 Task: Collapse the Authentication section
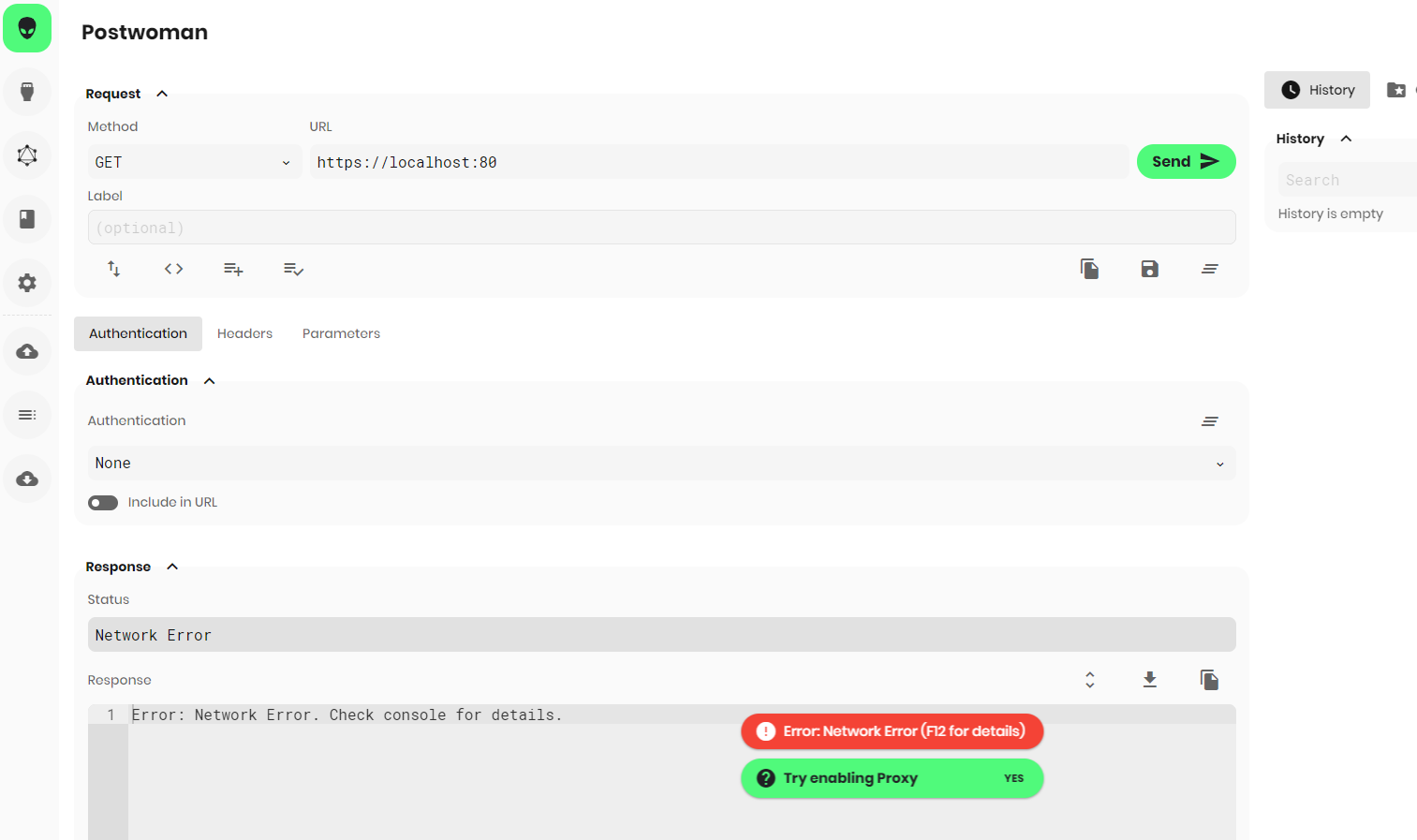click(x=210, y=380)
